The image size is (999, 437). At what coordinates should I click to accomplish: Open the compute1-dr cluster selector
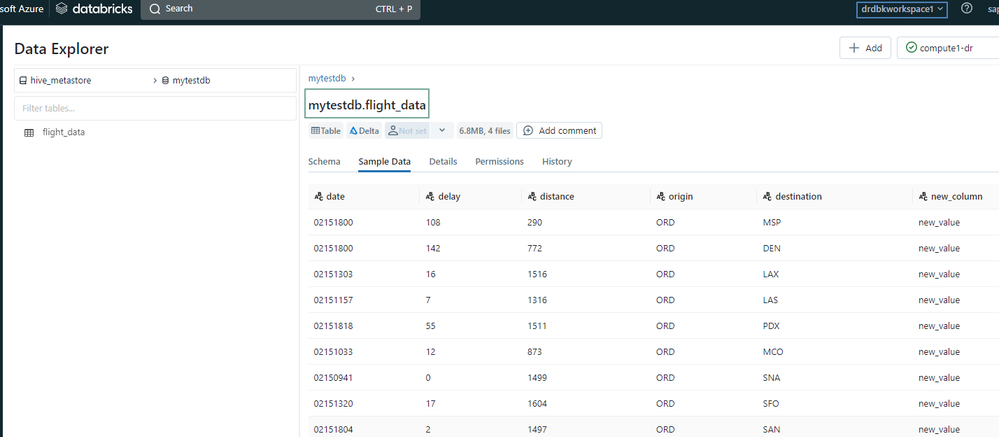point(948,48)
